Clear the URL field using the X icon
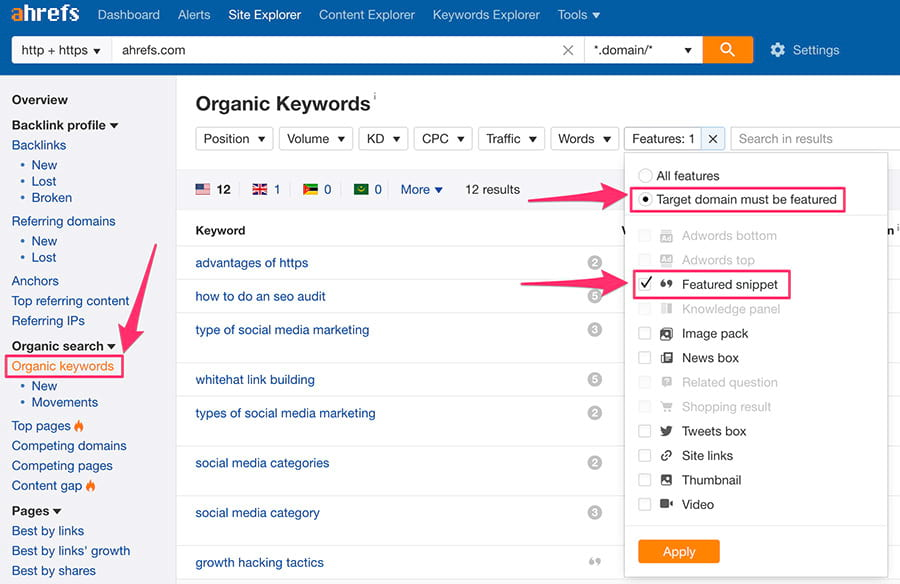This screenshot has width=900, height=584. pyautogui.click(x=568, y=49)
